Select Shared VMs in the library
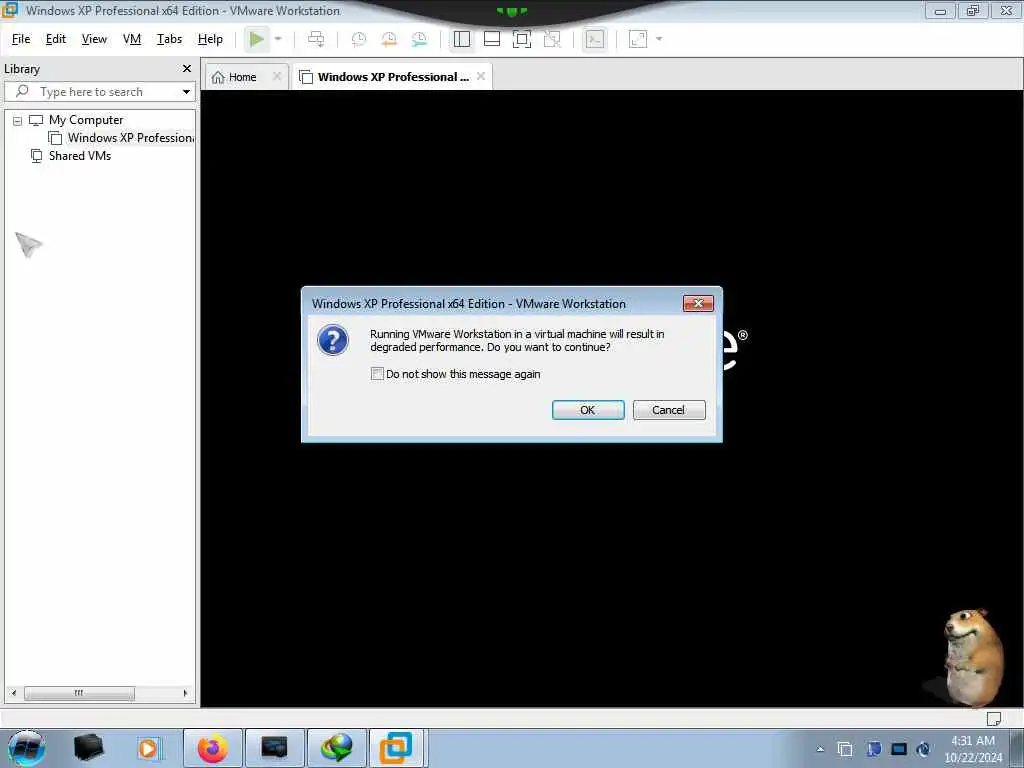1024x768 pixels. (x=80, y=156)
